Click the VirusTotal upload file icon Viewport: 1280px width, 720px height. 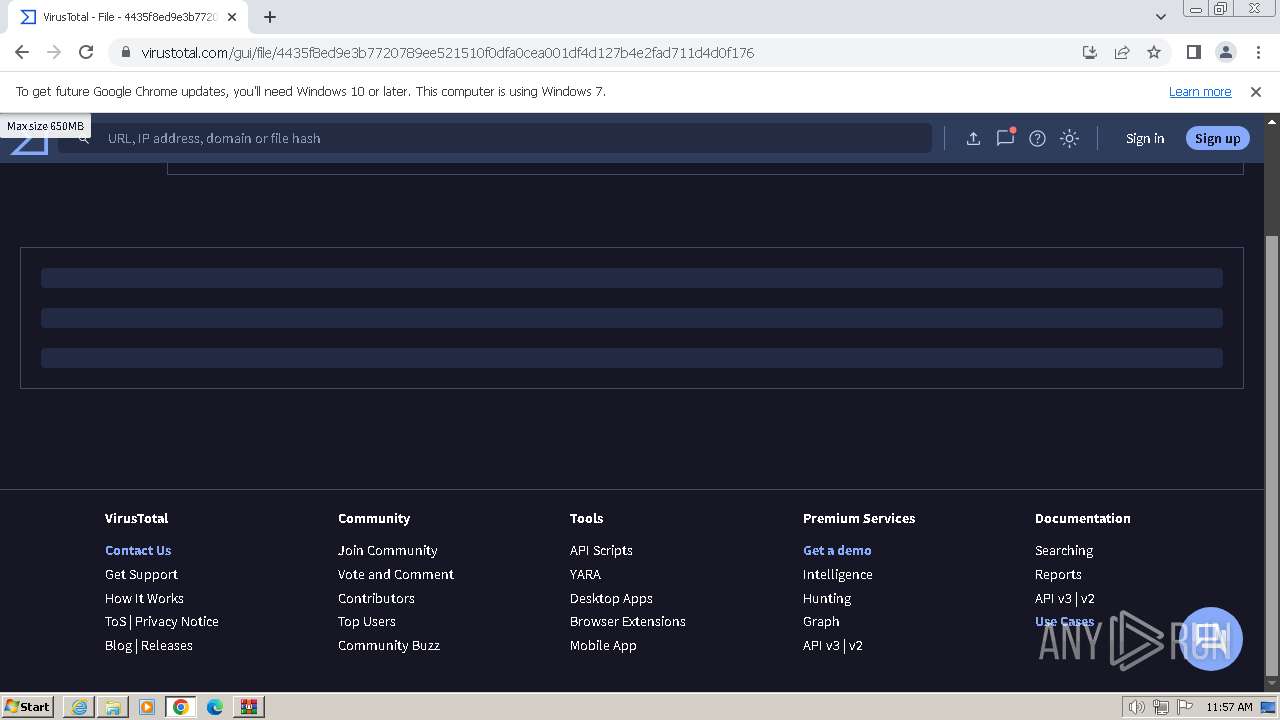pos(973,139)
